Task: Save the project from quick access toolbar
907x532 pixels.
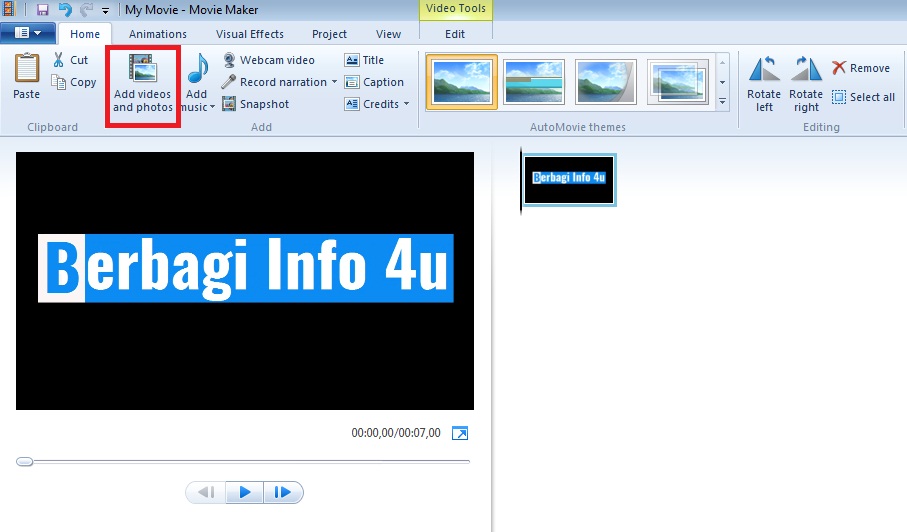Action: pyautogui.click(x=42, y=9)
